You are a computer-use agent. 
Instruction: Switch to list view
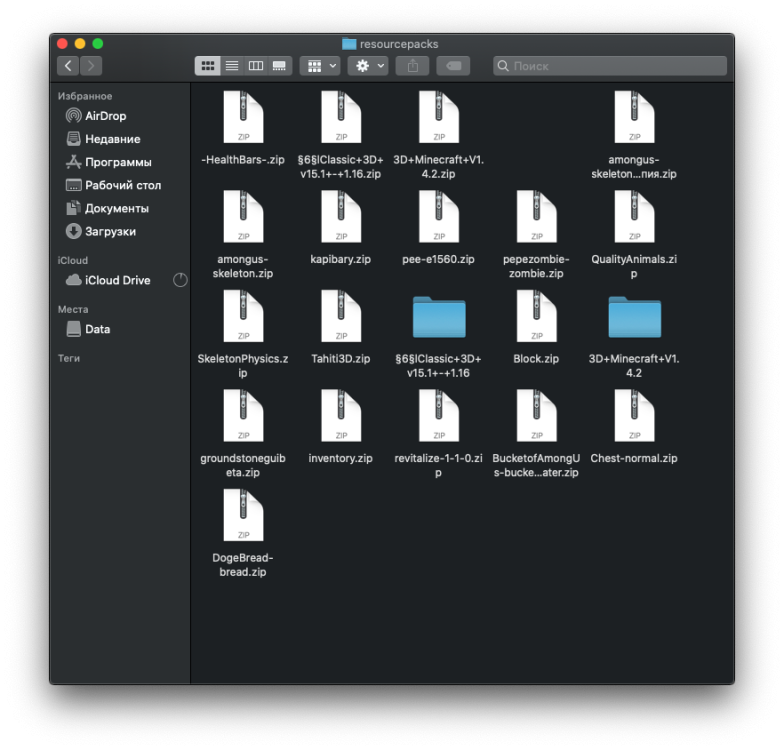click(x=232, y=66)
